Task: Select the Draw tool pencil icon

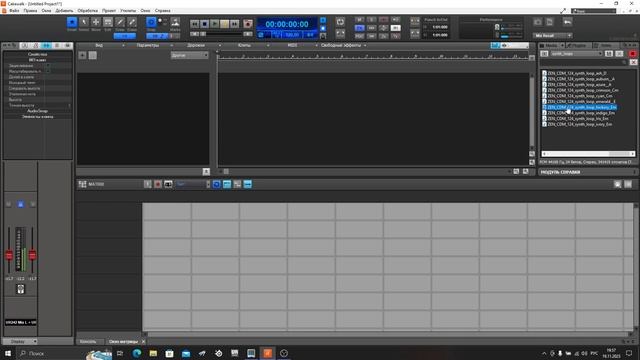Action: coord(120,22)
